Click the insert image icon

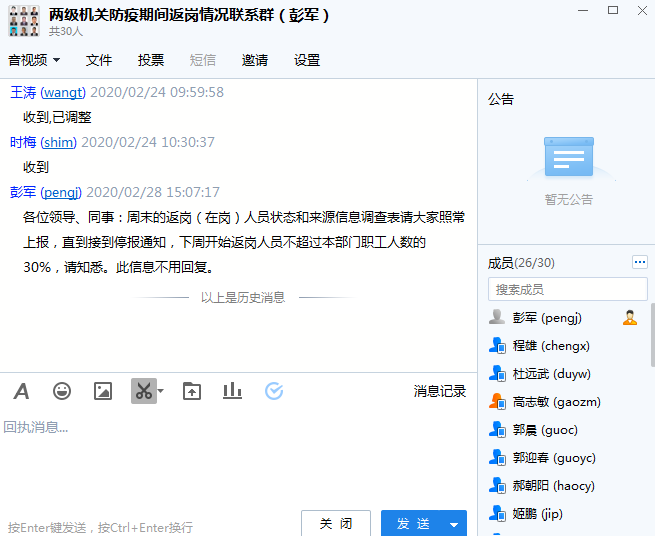[103, 391]
